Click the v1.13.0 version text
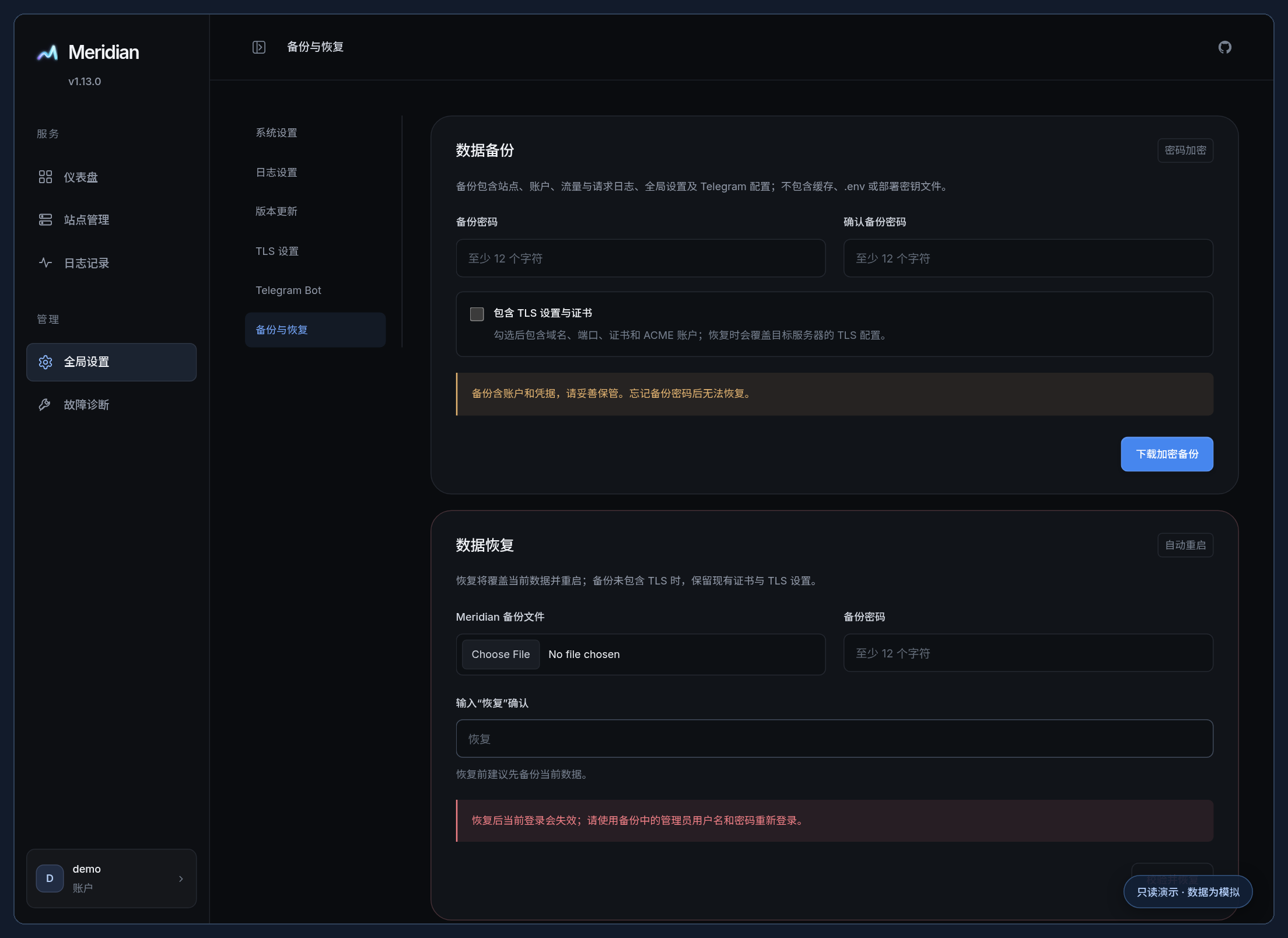The width and height of the screenshot is (1288, 938). pyautogui.click(x=85, y=82)
